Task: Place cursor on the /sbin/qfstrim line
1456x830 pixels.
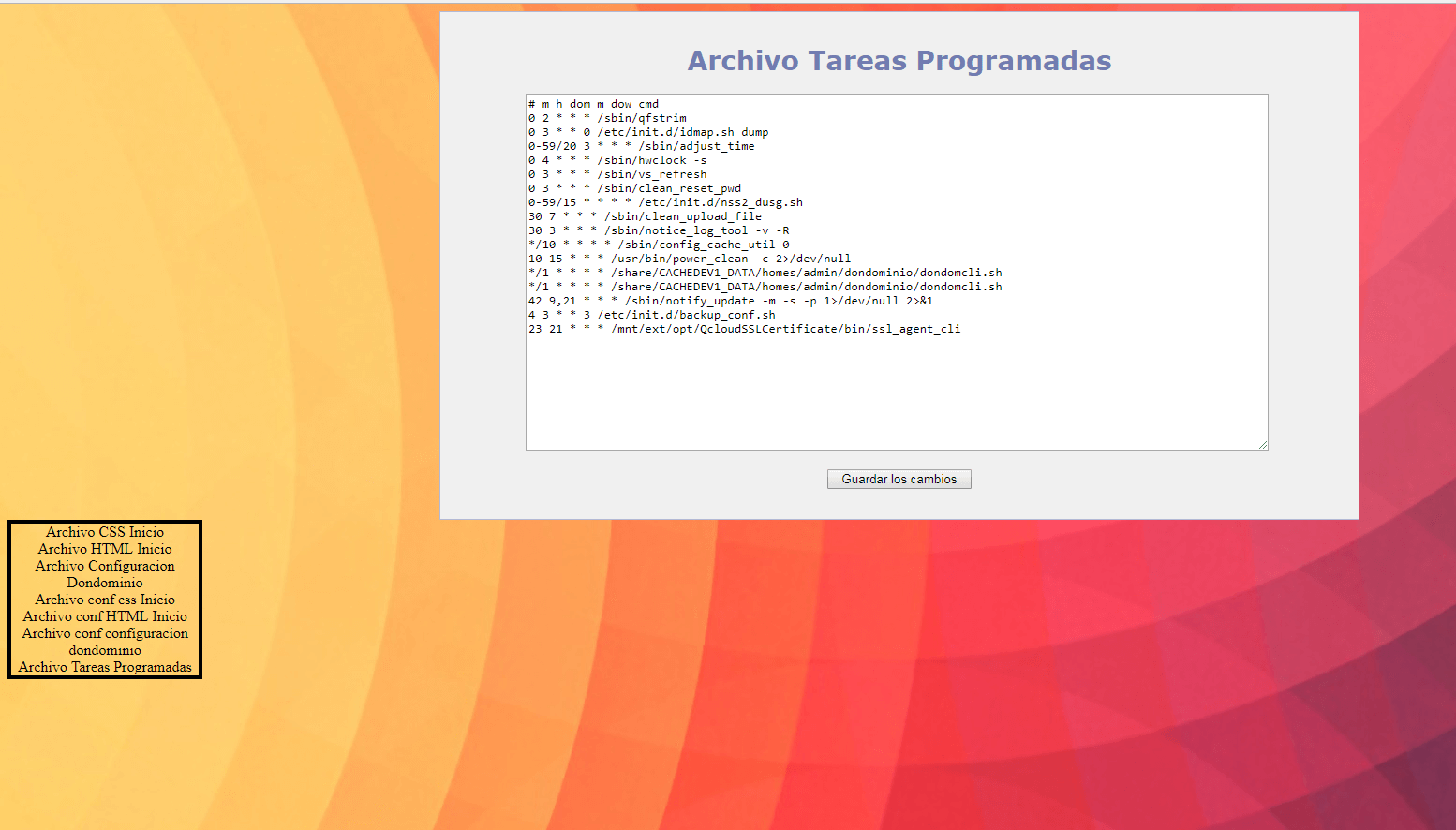Action: pyautogui.click(x=642, y=118)
